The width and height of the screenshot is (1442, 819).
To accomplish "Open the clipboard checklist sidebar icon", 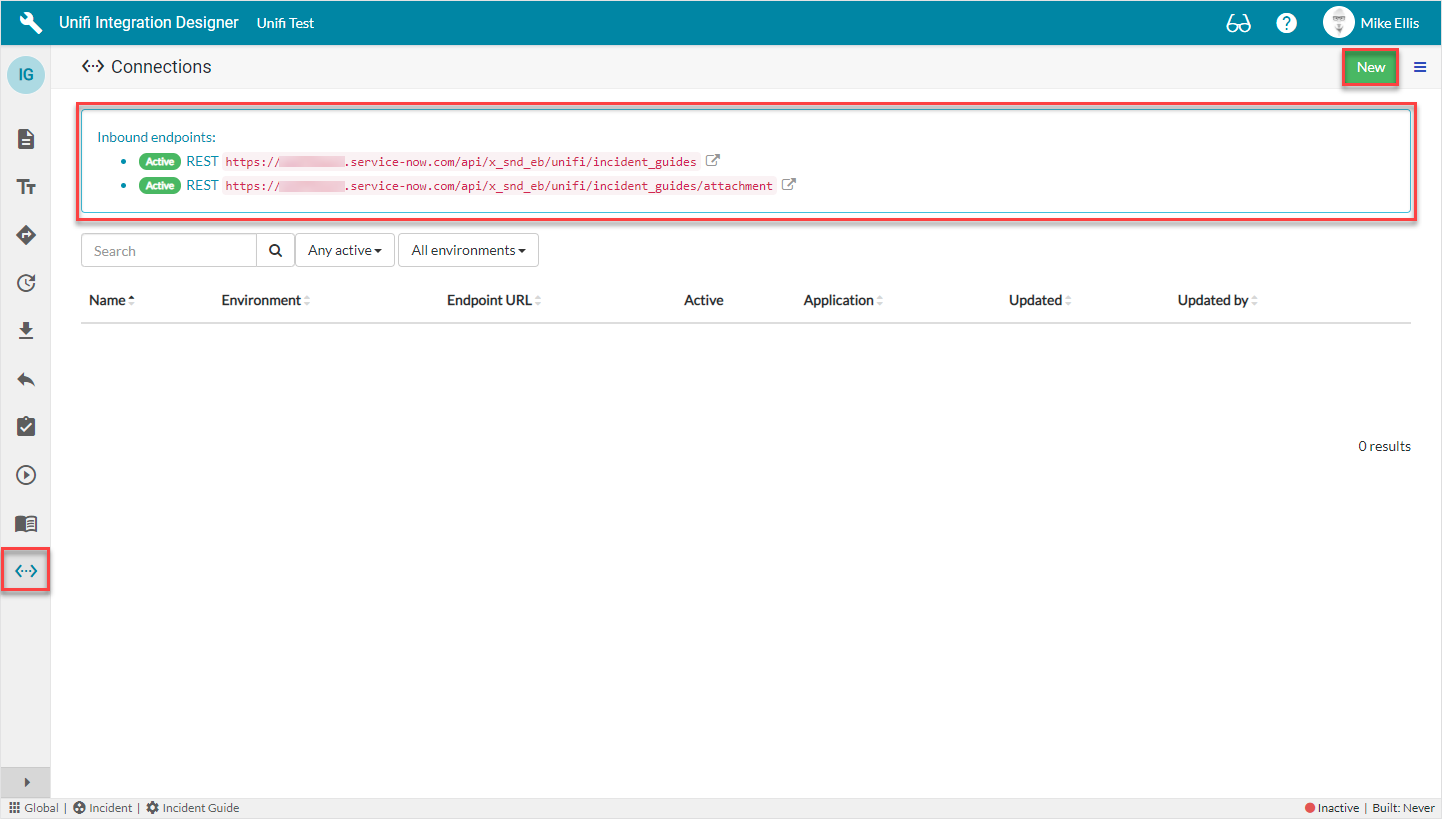I will coord(25,427).
